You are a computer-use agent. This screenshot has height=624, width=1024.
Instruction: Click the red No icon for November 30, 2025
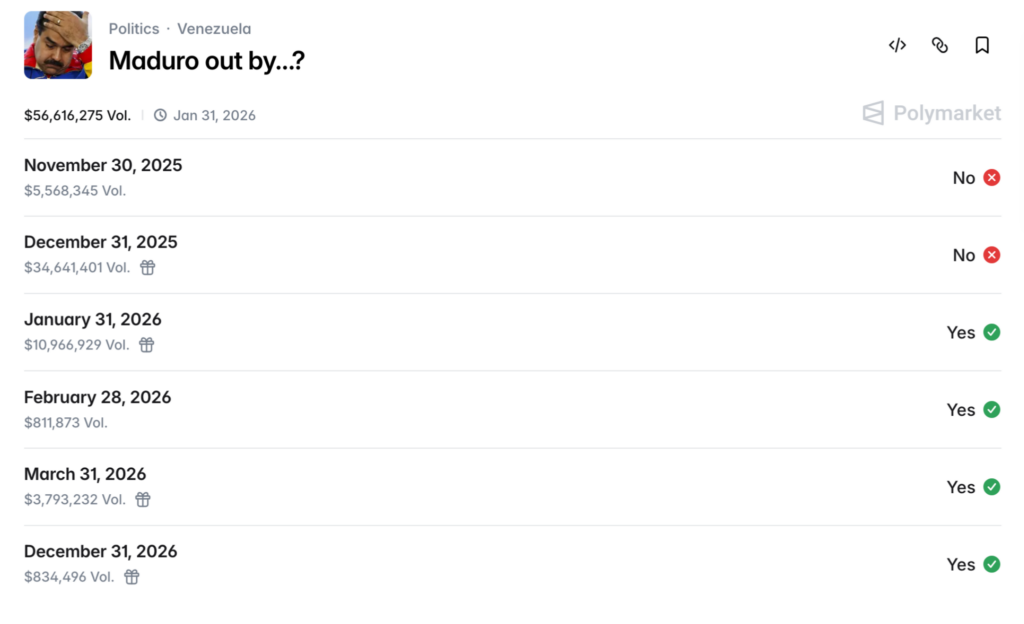coord(991,178)
